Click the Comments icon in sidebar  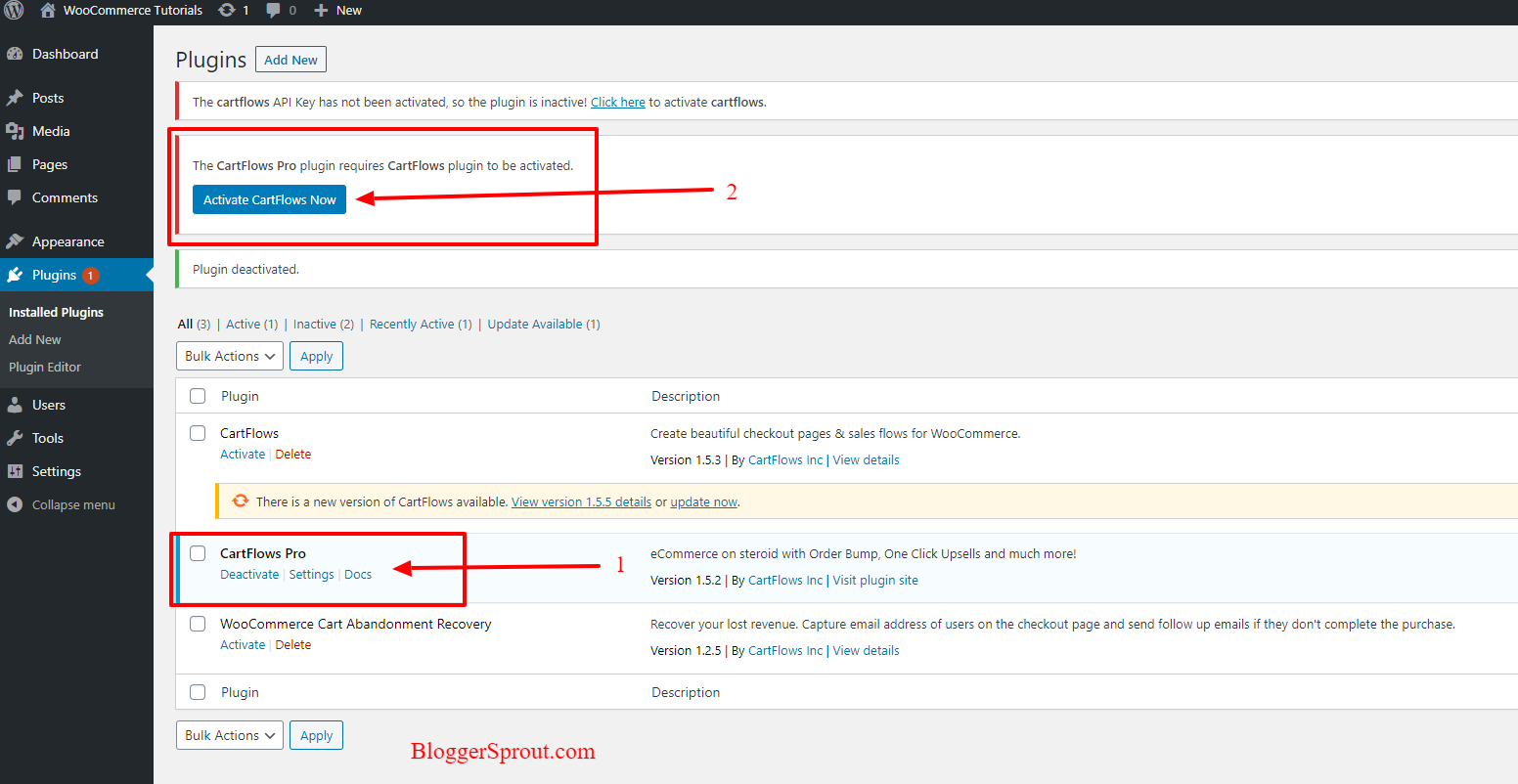(x=15, y=197)
